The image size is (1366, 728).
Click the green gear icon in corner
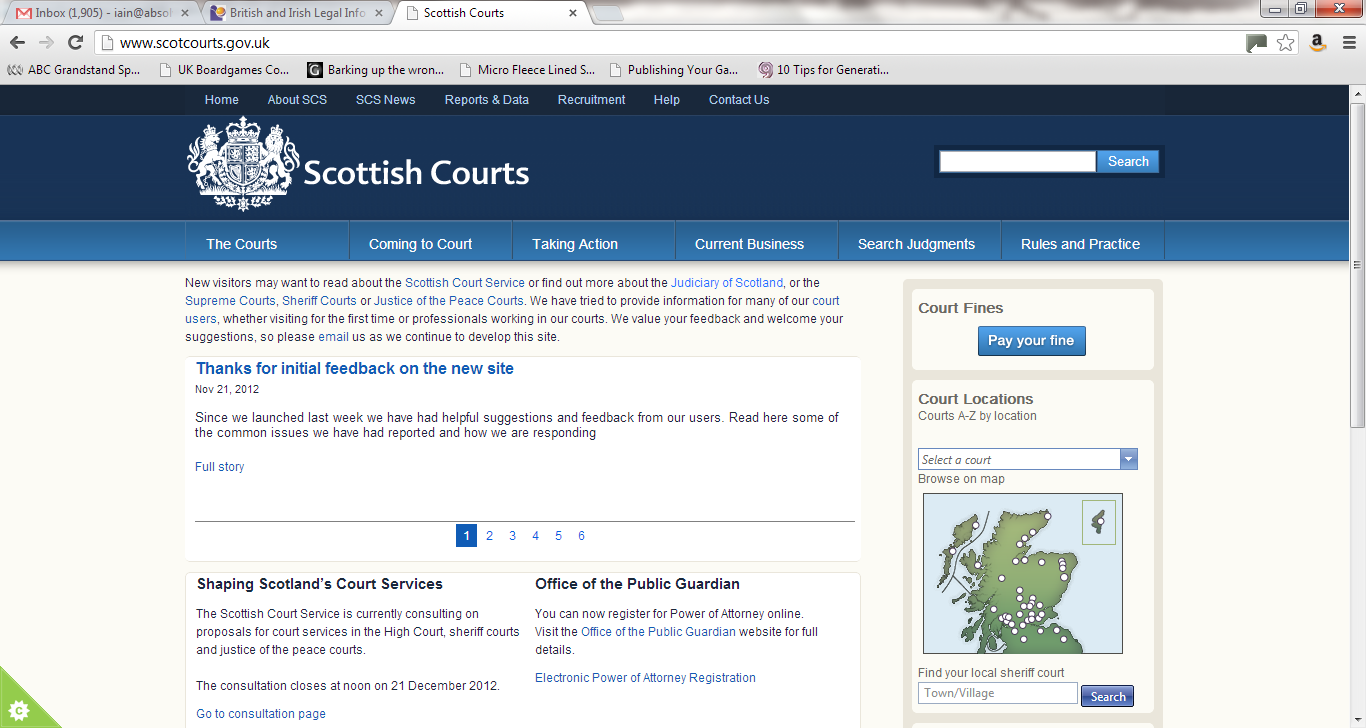click(19, 709)
